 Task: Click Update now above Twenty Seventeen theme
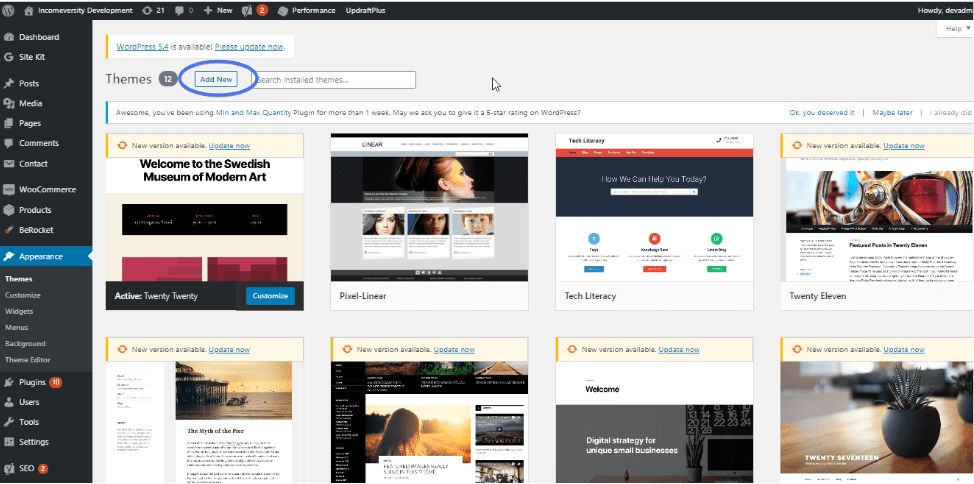pyautogui.click(x=904, y=350)
